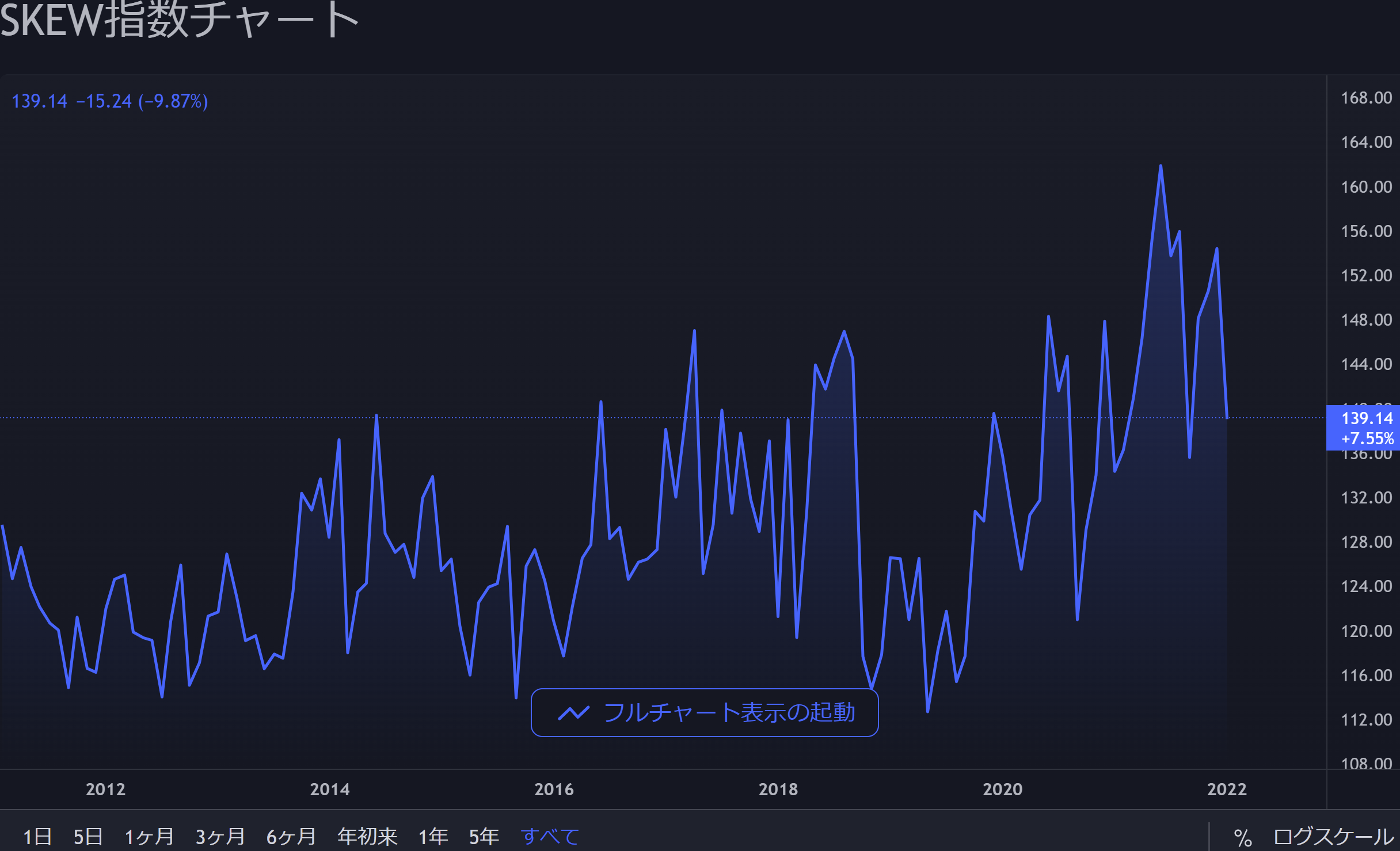The width and height of the screenshot is (1400, 851).
Task: Choose the 6ヶ月 range
Action: (291, 836)
